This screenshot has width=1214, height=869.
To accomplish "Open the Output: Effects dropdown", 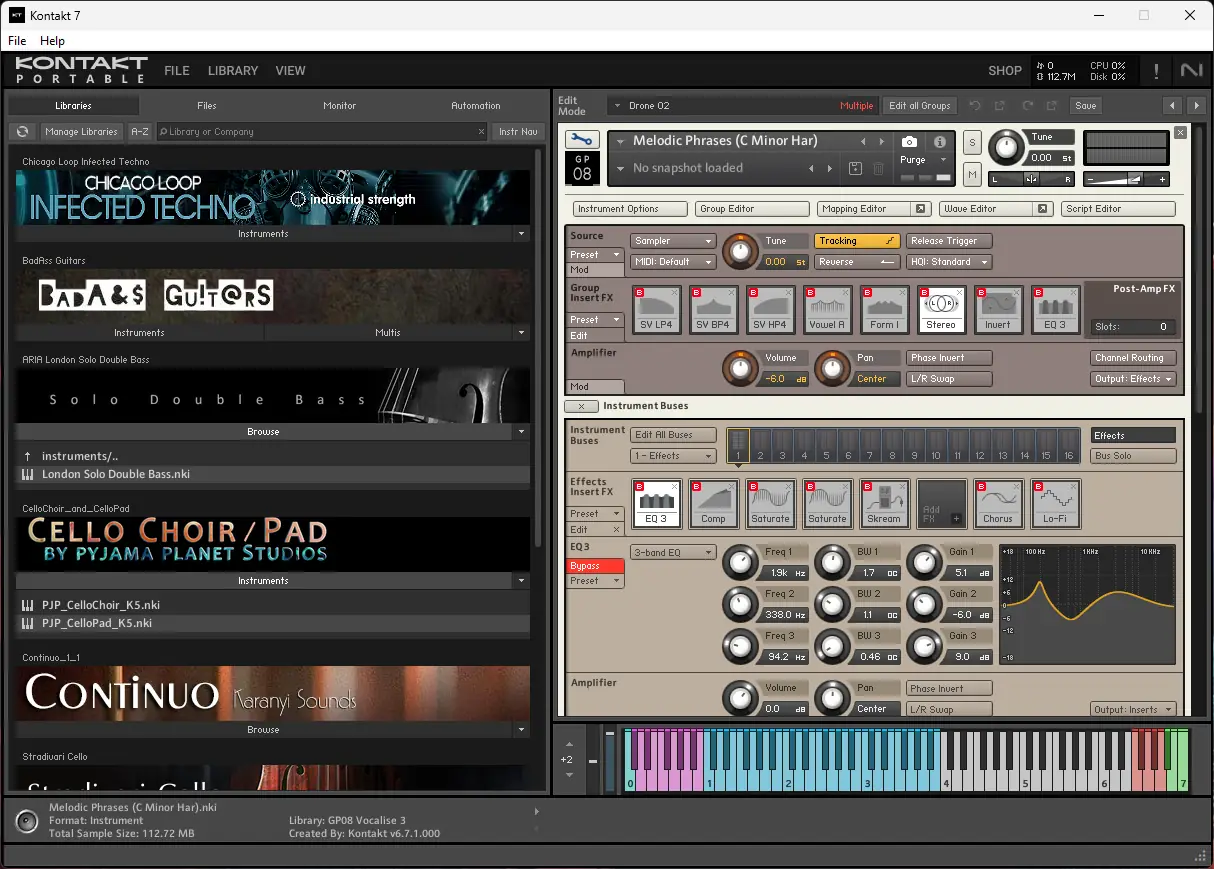I will (1133, 379).
